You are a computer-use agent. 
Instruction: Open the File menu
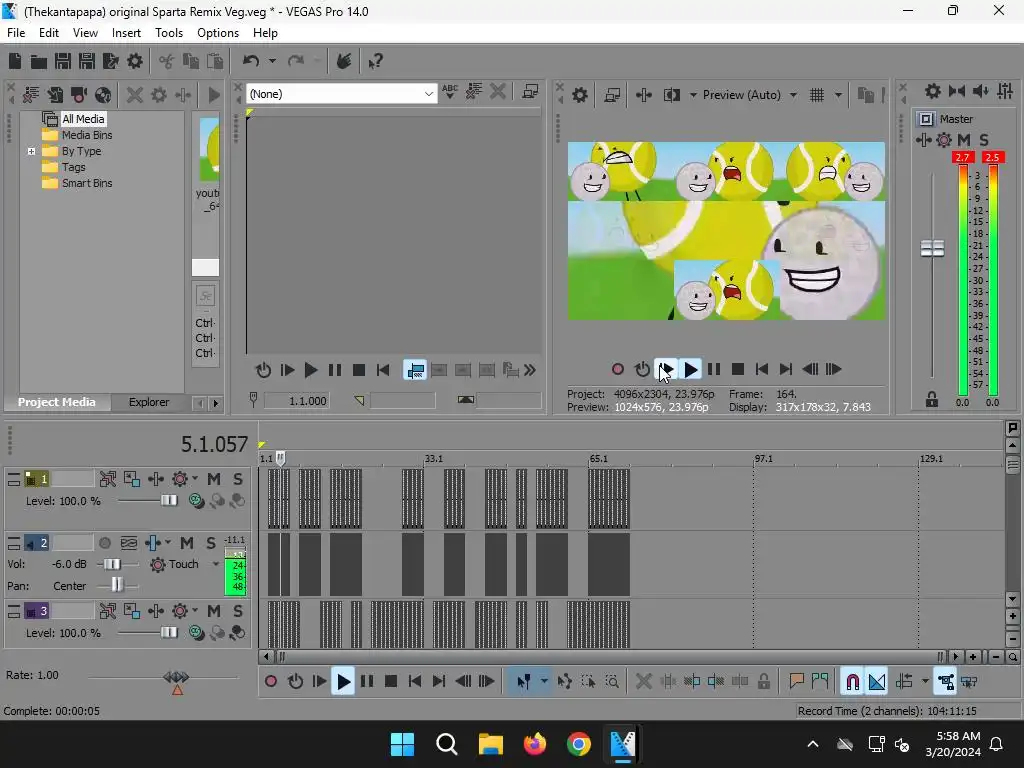pos(16,33)
